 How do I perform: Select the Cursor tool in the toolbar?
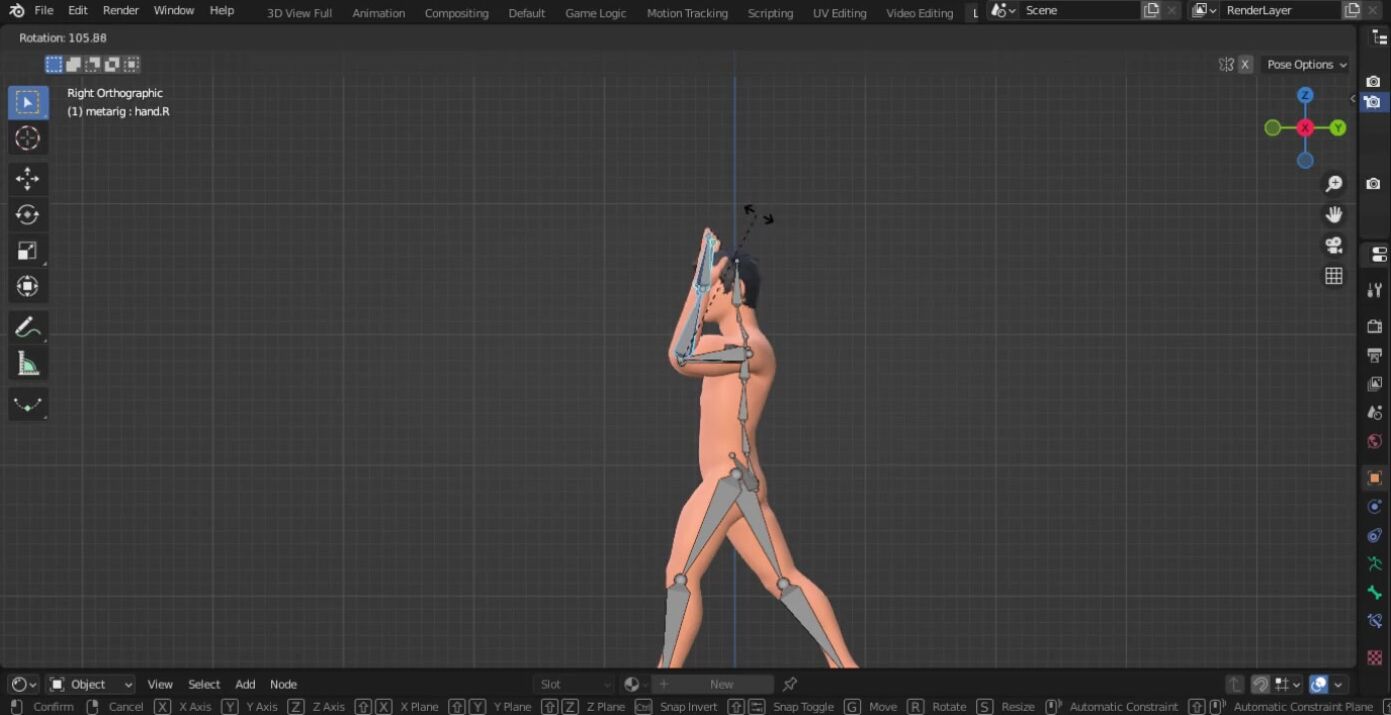(x=28, y=139)
